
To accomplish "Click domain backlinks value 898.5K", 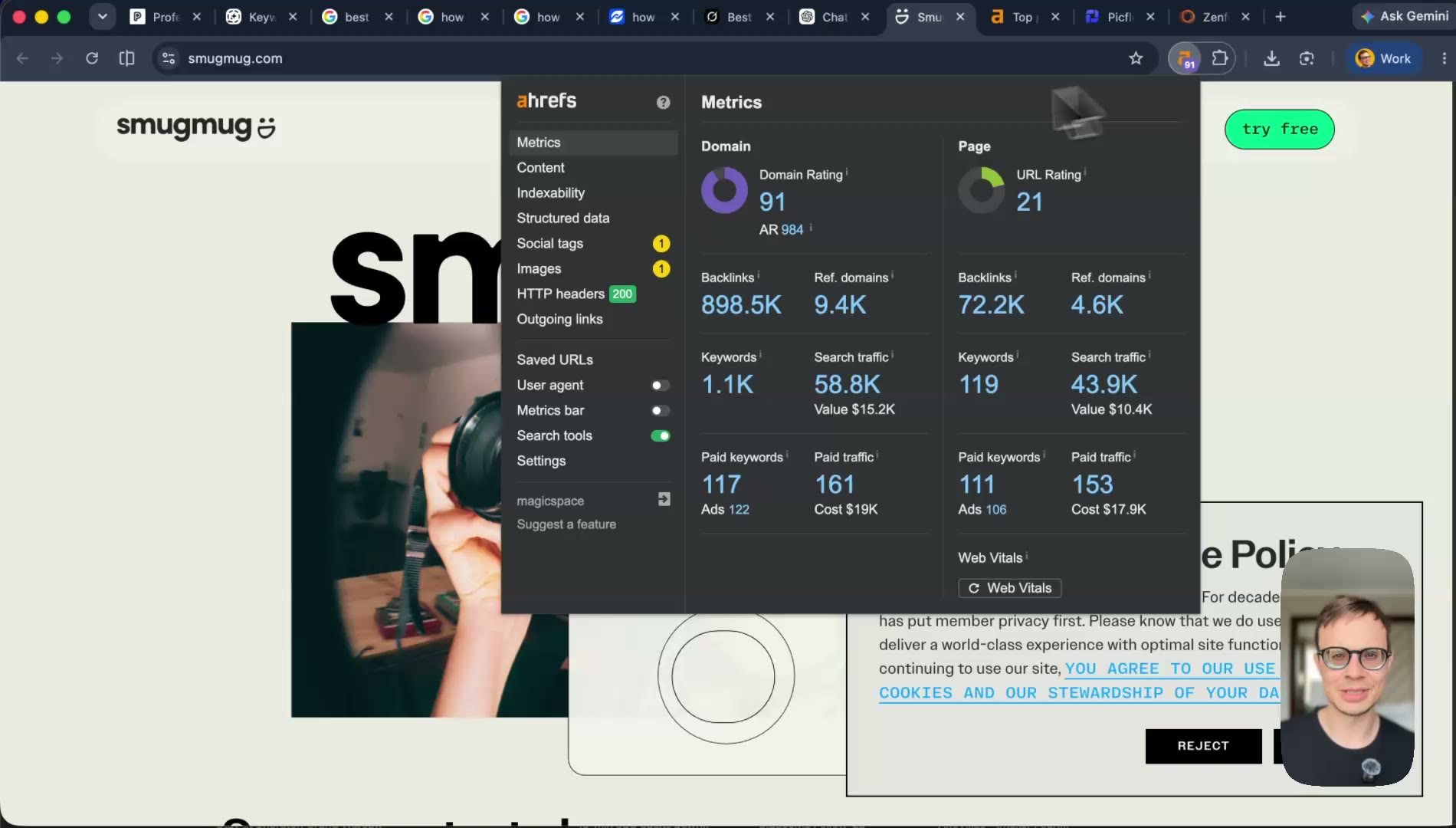I will tap(741, 305).
